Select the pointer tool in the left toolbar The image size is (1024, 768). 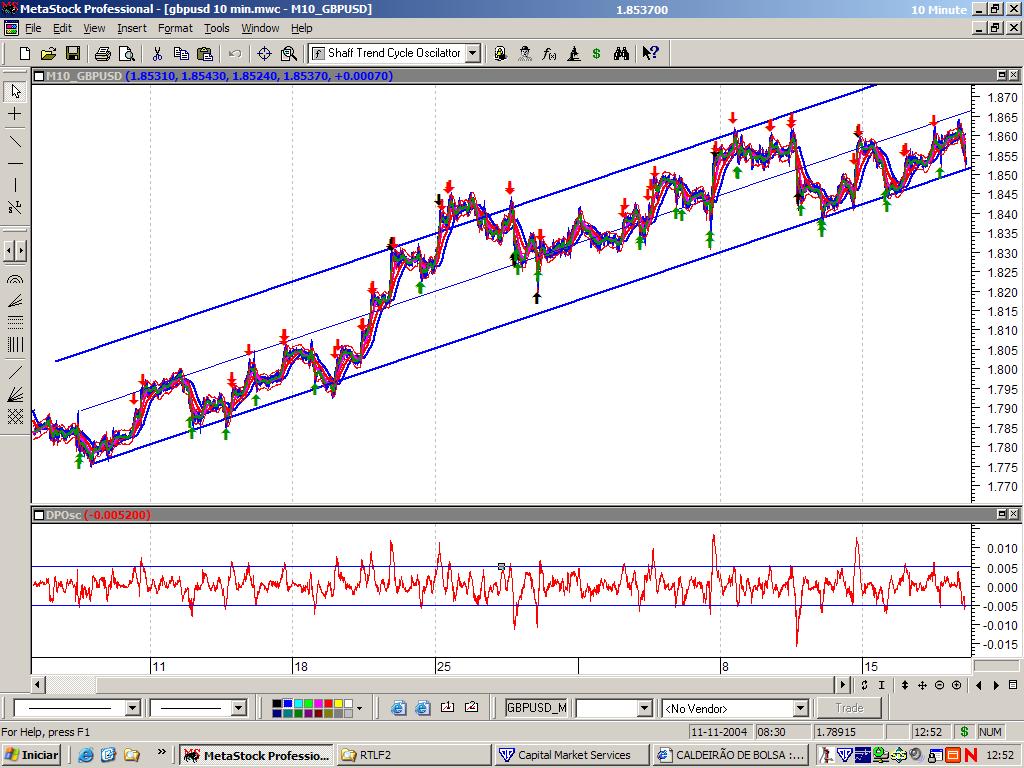[13, 91]
